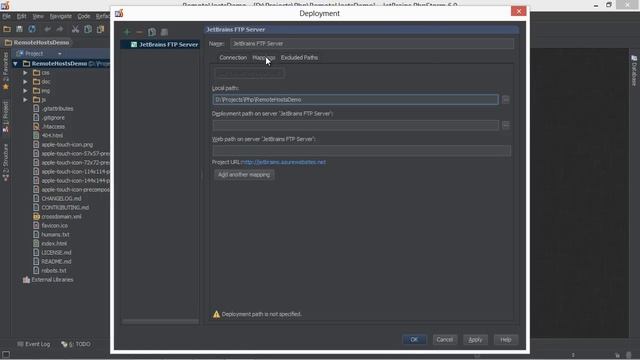640x360 pixels.
Task: Collapse the RemoteHostsDemo root node
Action: 16,64
